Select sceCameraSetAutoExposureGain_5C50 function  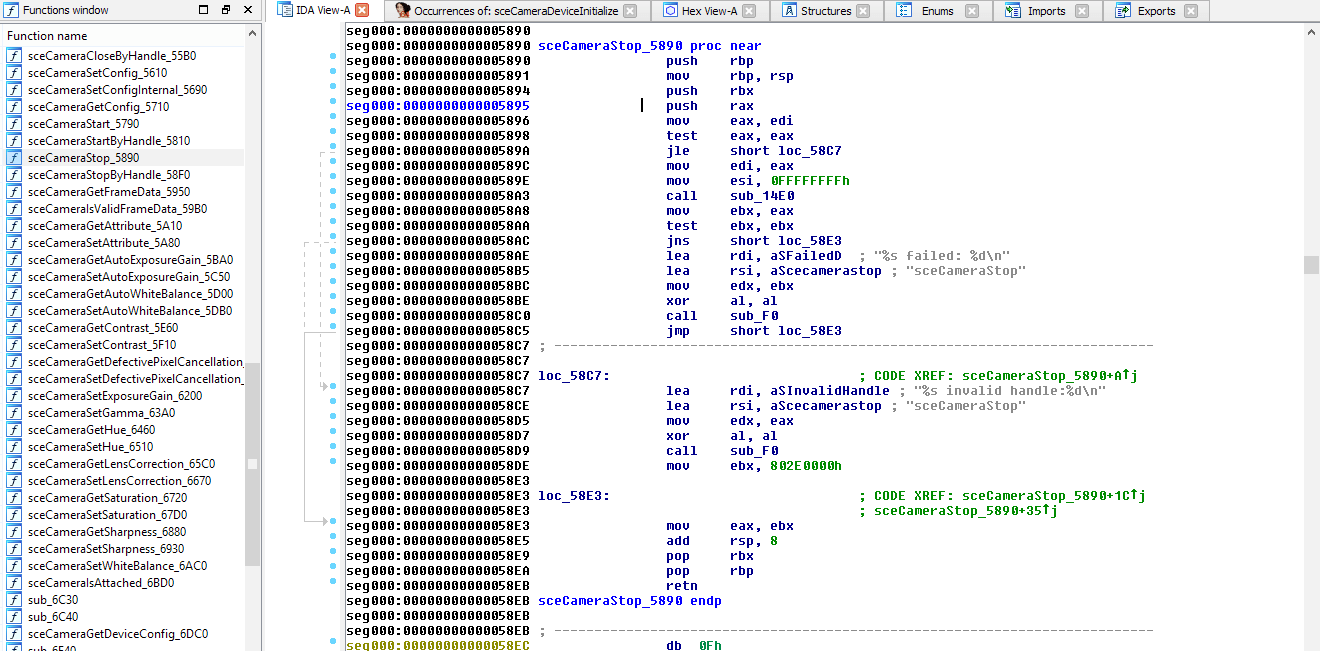click(x=129, y=277)
